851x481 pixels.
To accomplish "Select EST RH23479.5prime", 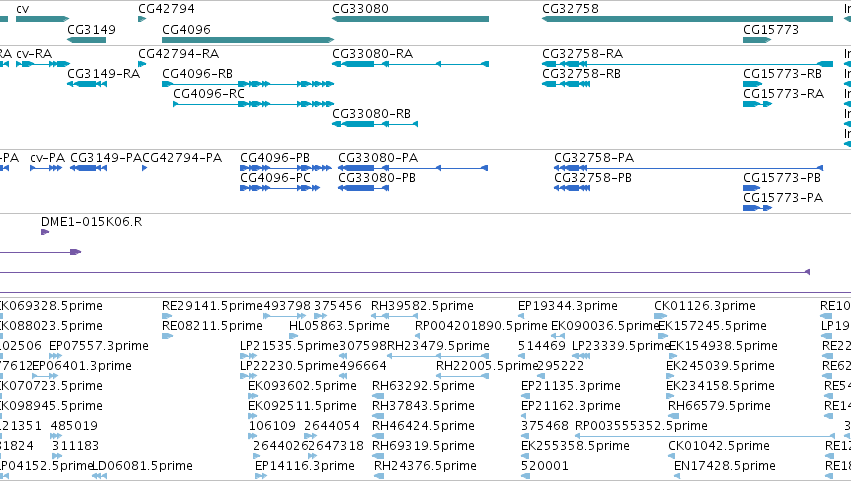I will click(437, 356).
